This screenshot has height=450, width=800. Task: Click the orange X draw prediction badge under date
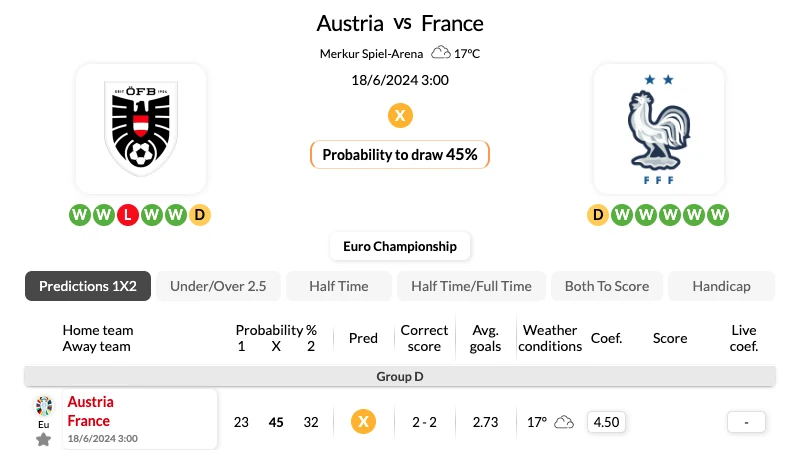(400, 115)
